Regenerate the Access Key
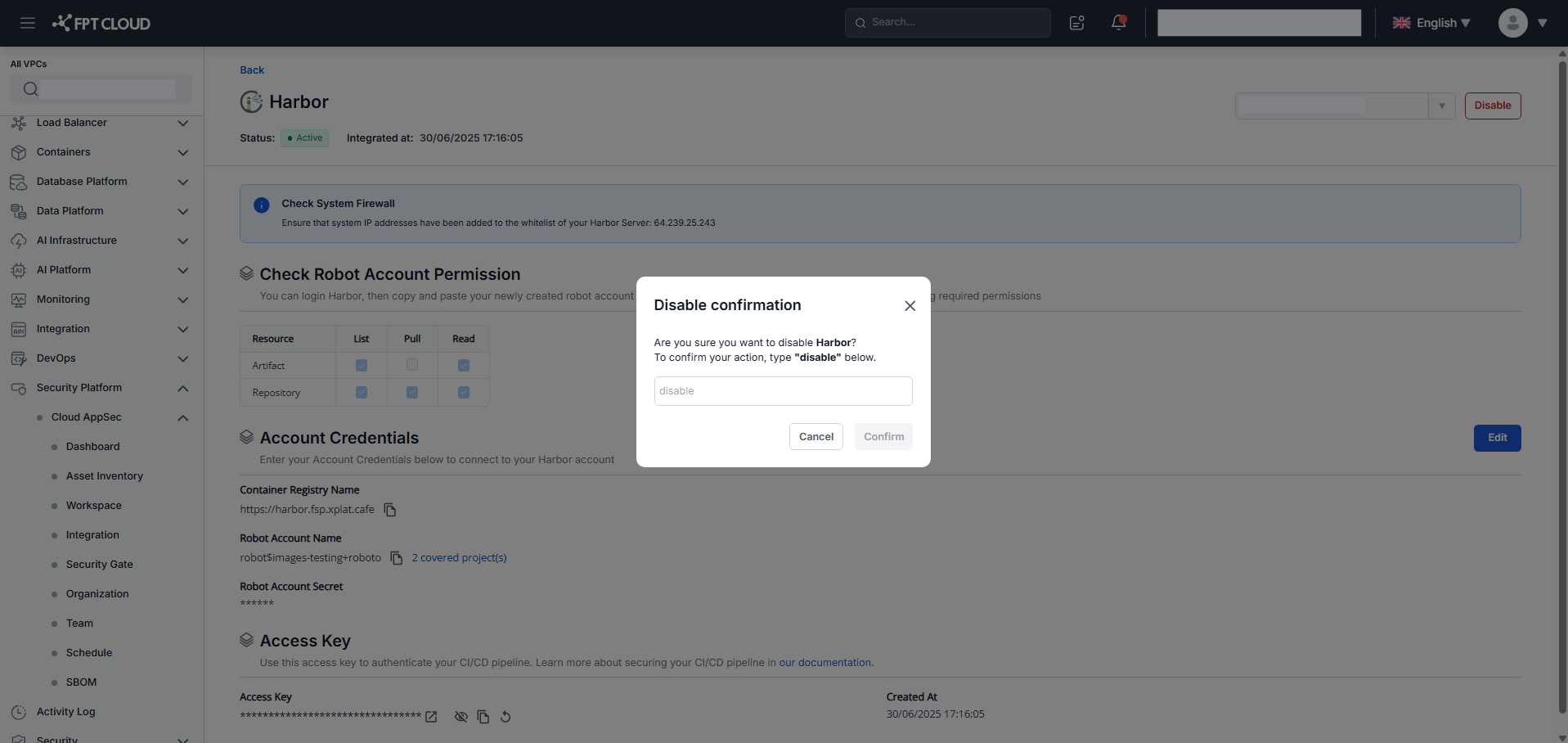 click(505, 717)
